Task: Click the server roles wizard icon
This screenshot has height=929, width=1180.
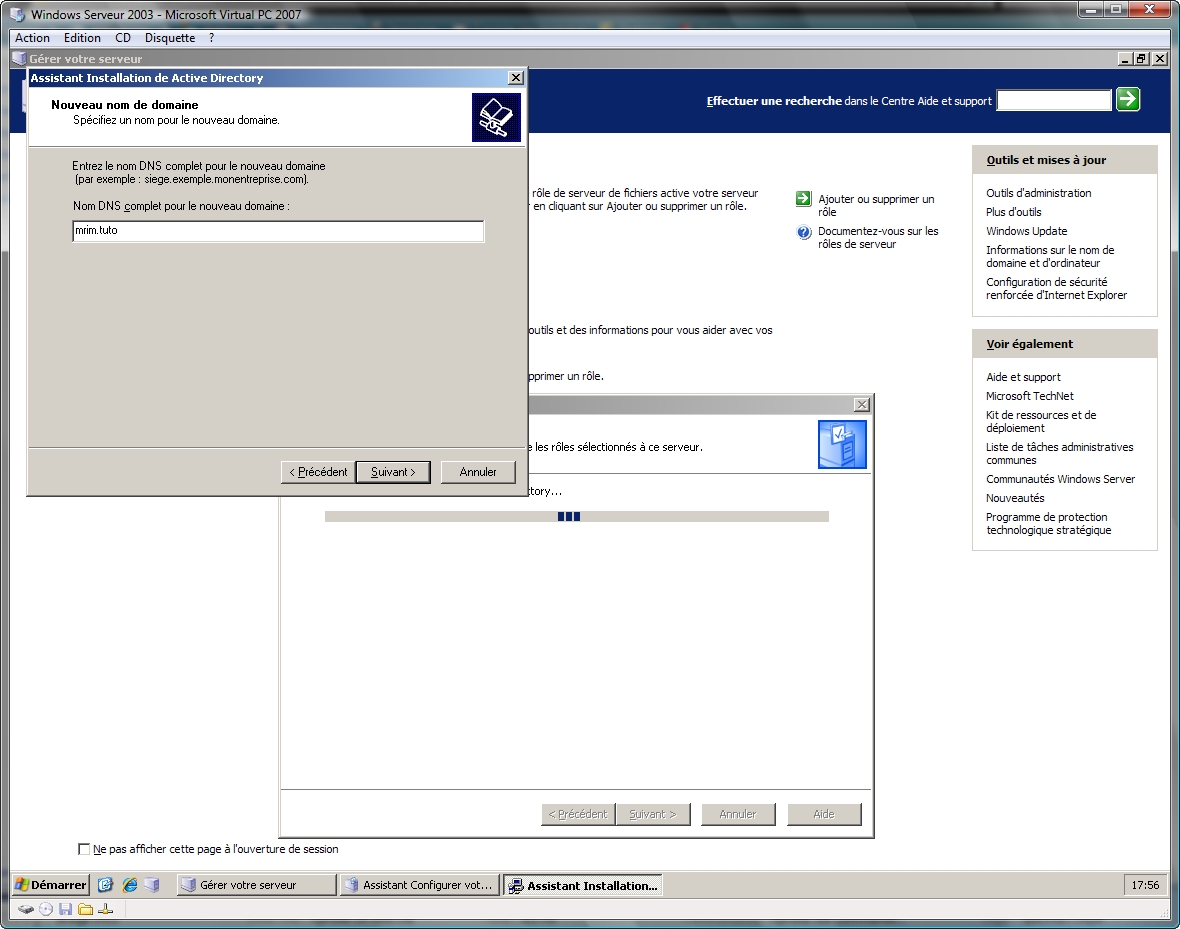Action: 842,444
